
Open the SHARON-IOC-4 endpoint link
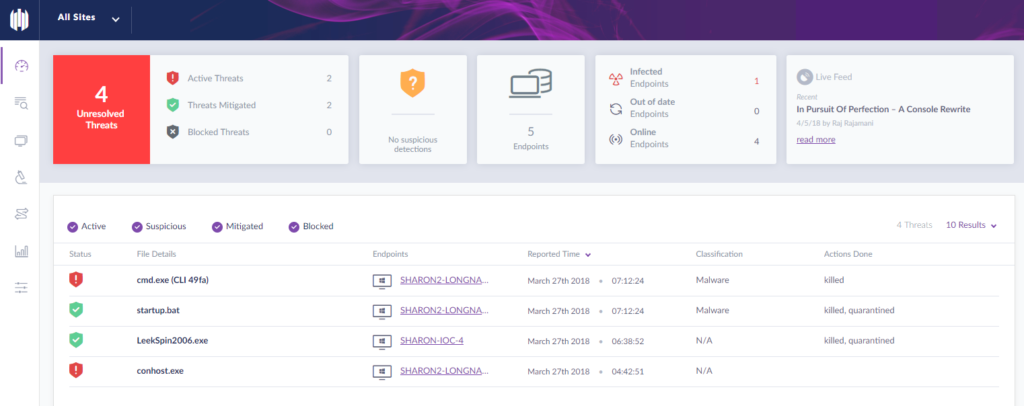(x=431, y=340)
